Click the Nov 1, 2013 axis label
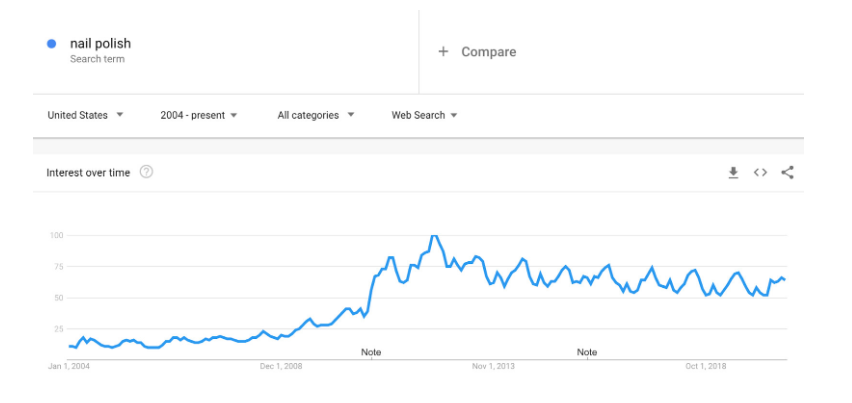 coord(493,367)
